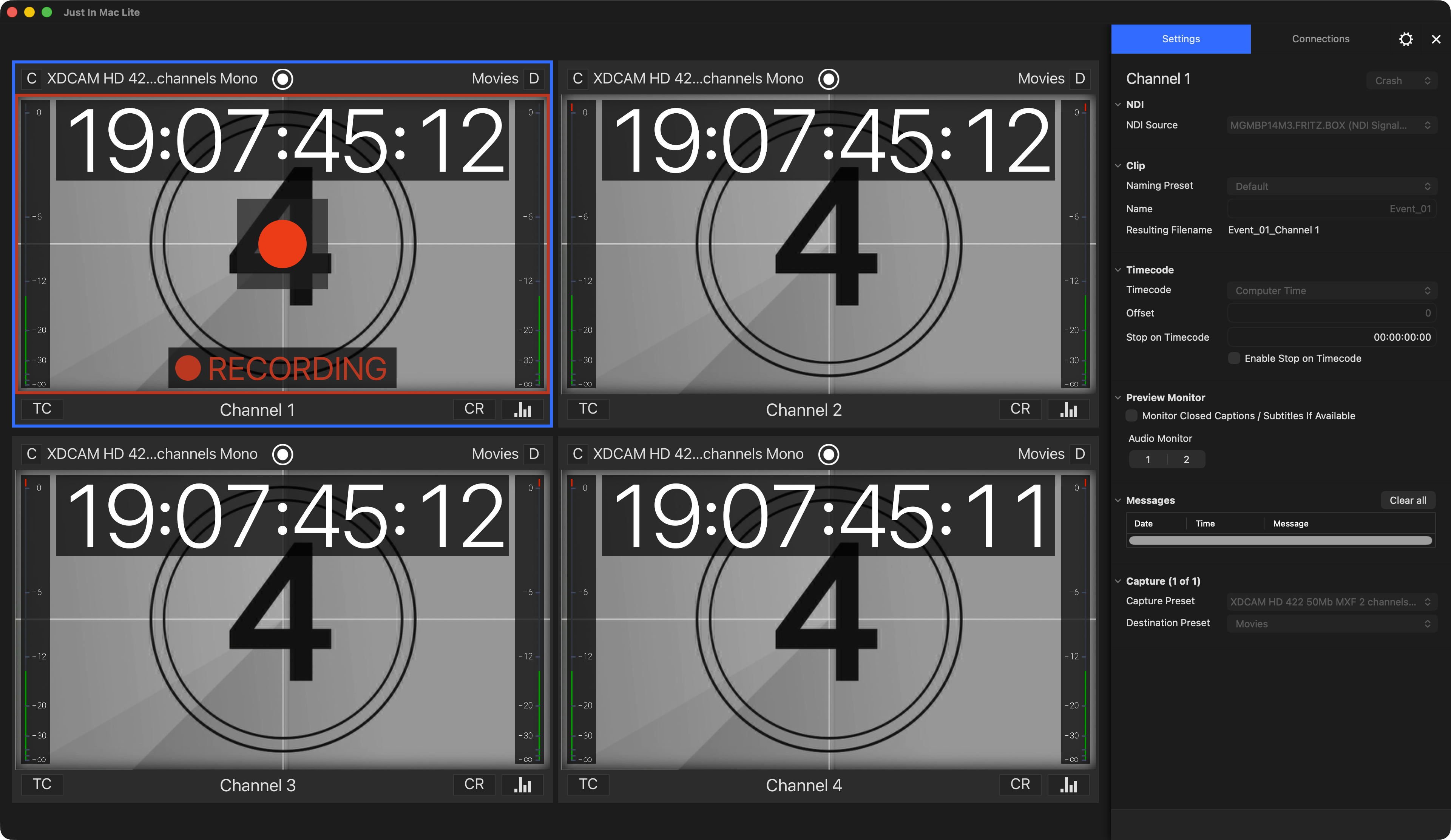The height and width of the screenshot is (840, 1451).
Task: Select the Channel 4 preview
Action: (x=829, y=620)
